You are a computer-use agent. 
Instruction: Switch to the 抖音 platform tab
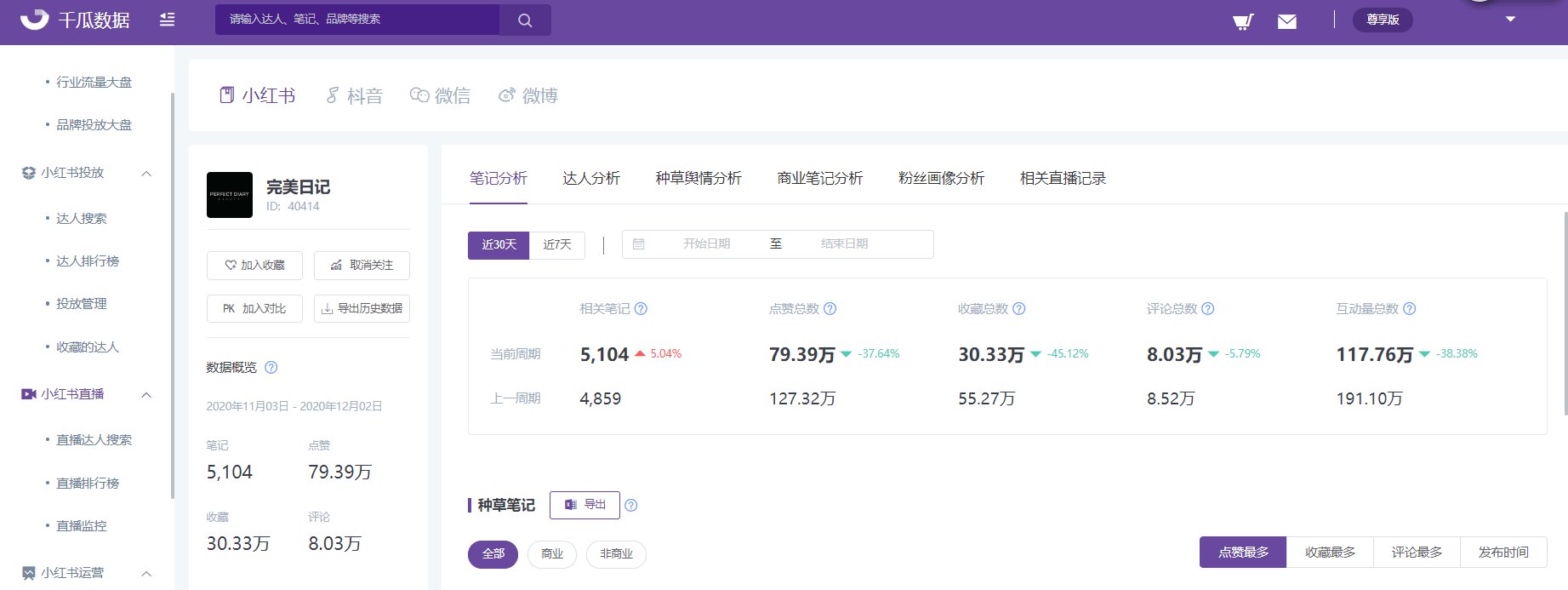(x=355, y=96)
